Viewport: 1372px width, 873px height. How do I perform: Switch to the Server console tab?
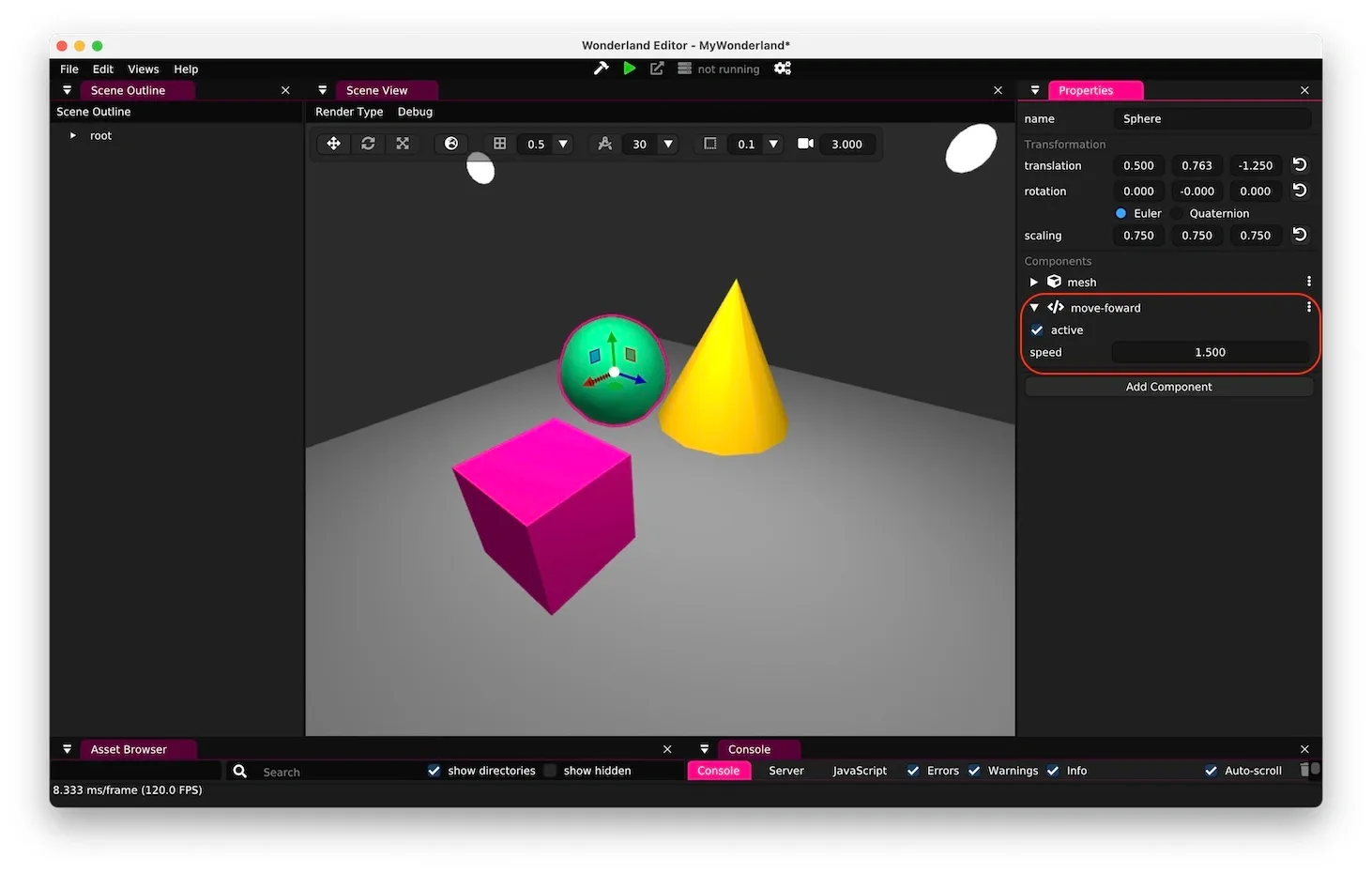(785, 771)
